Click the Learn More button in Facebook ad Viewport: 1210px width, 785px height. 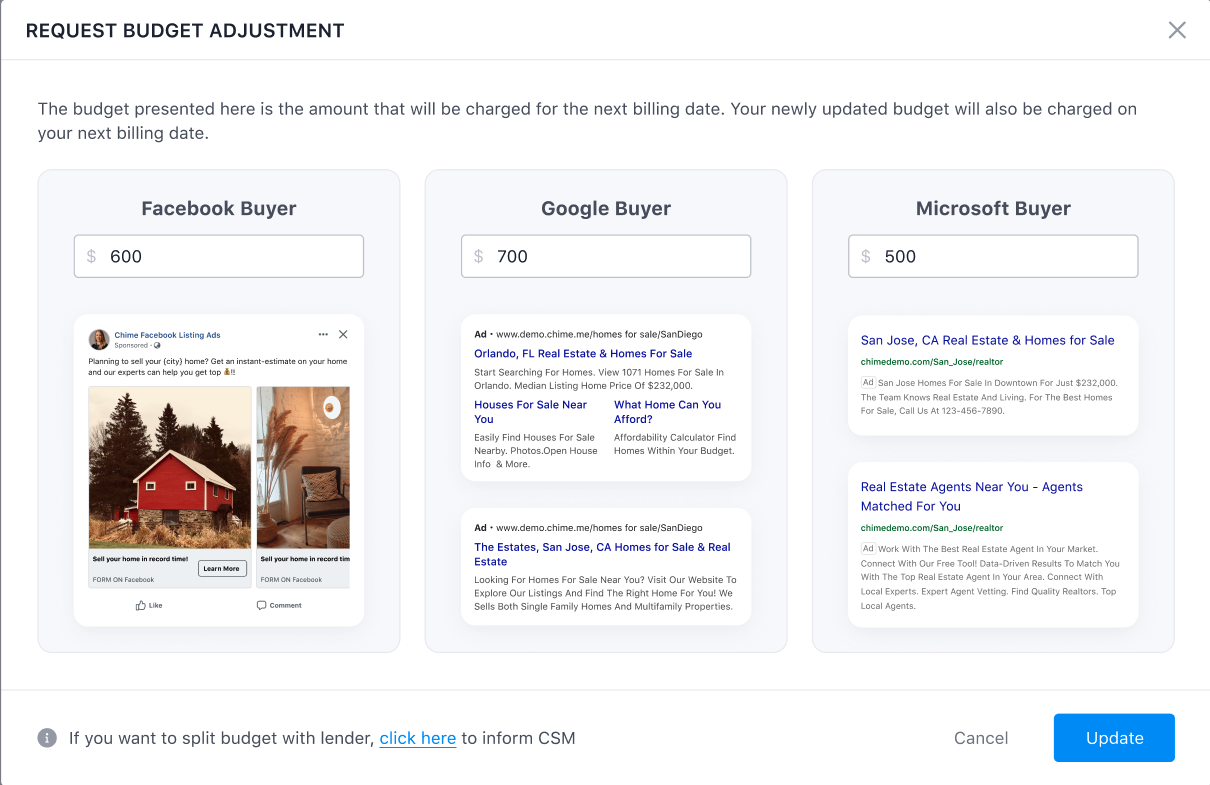pos(221,568)
